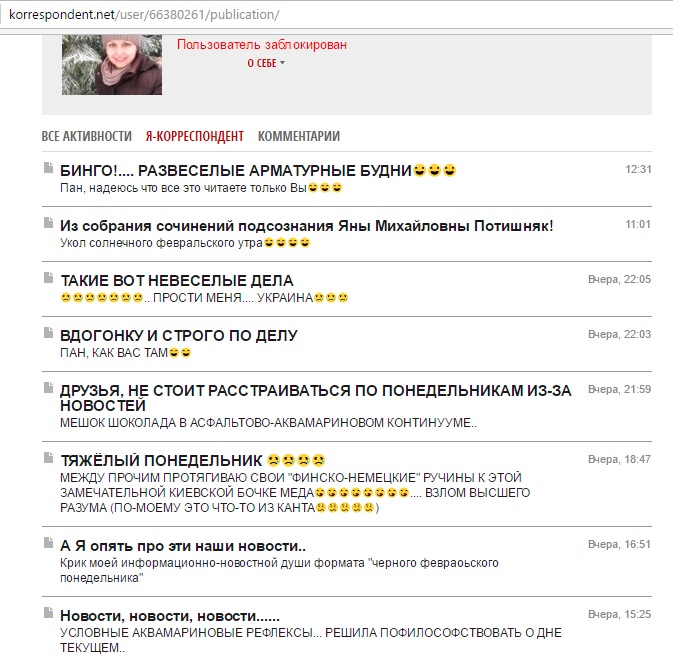
Task: Click document icon beside Новости, новости, новости
Action: [x=49, y=613]
